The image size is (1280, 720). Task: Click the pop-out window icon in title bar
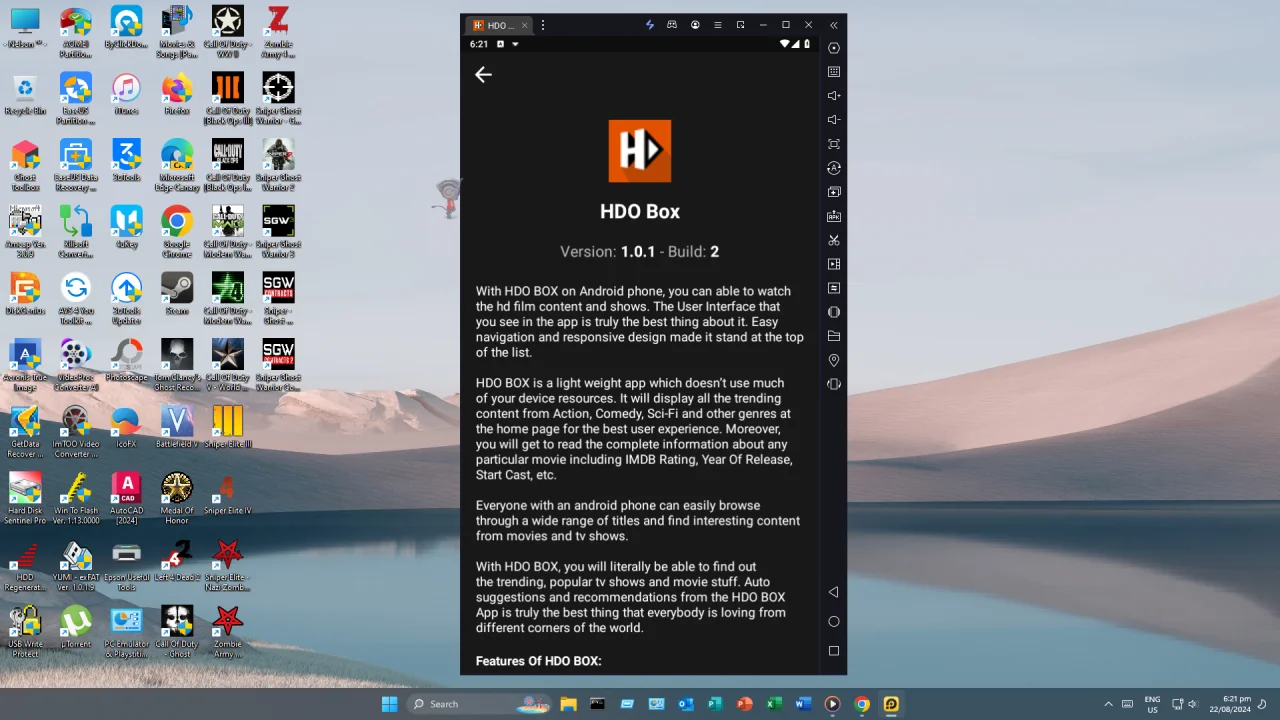740,25
